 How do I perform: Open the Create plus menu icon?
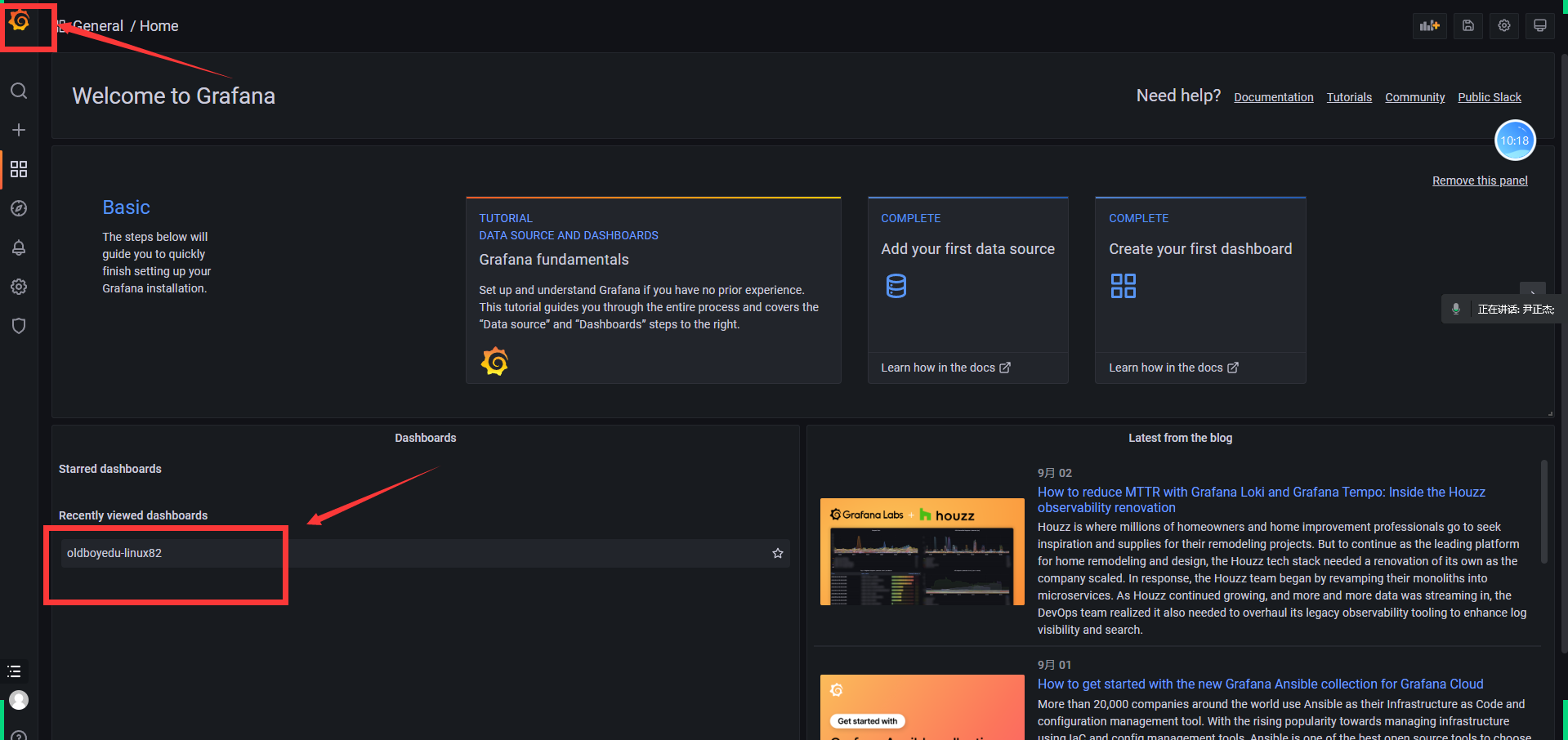pos(19,130)
